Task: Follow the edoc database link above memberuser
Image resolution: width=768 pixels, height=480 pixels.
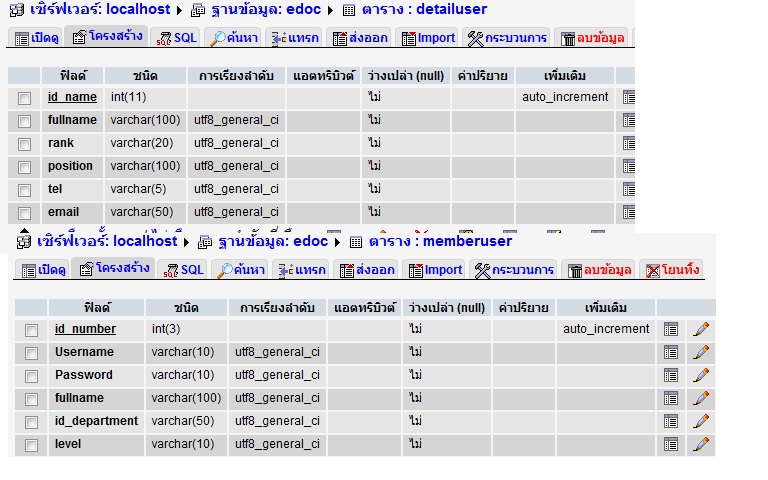Action: point(272,241)
